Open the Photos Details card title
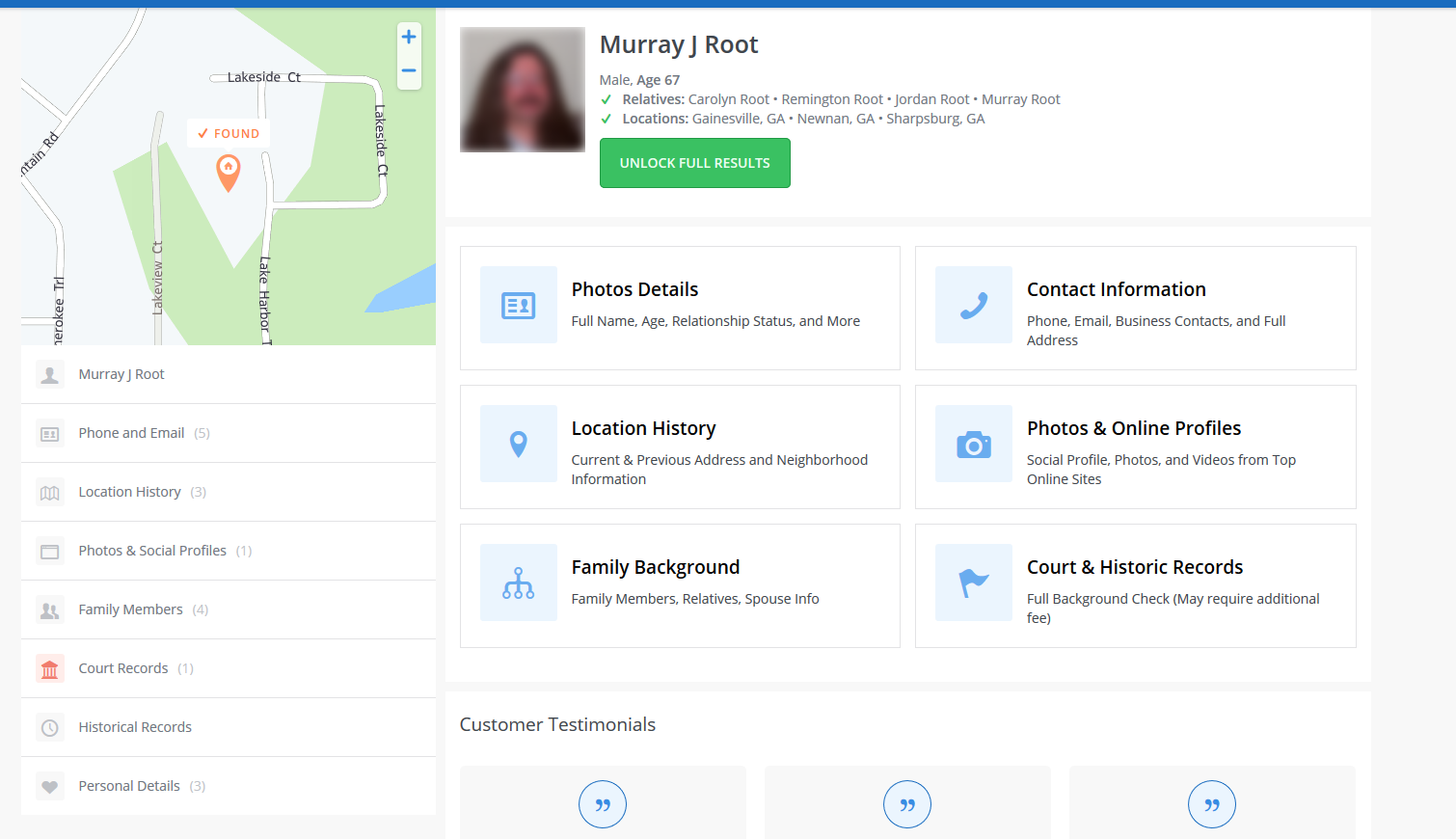The height and width of the screenshot is (839, 1456). point(634,289)
